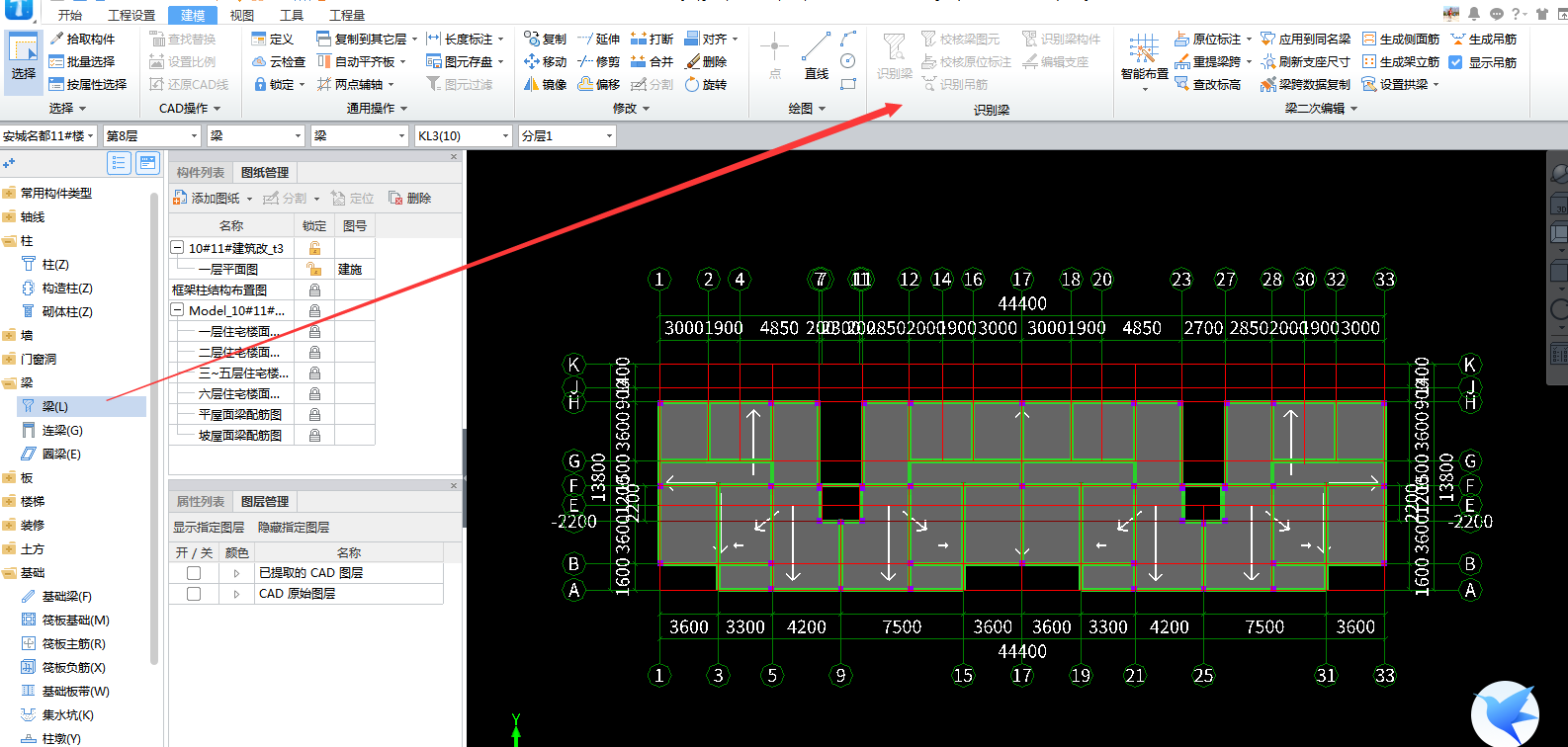1568x747 pixels.
Task: Switch to the 开始 ribbon tab
Action: click(x=70, y=15)
